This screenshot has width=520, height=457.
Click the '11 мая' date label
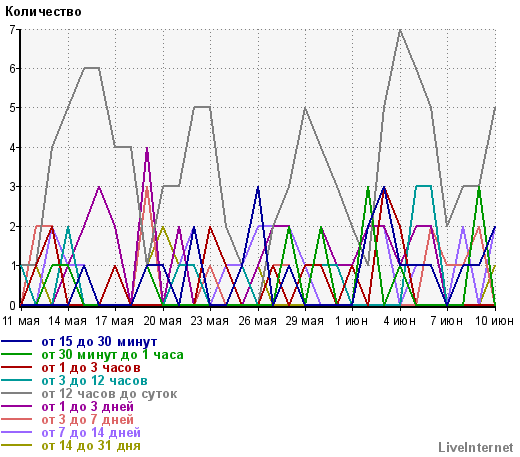point(21,321)
